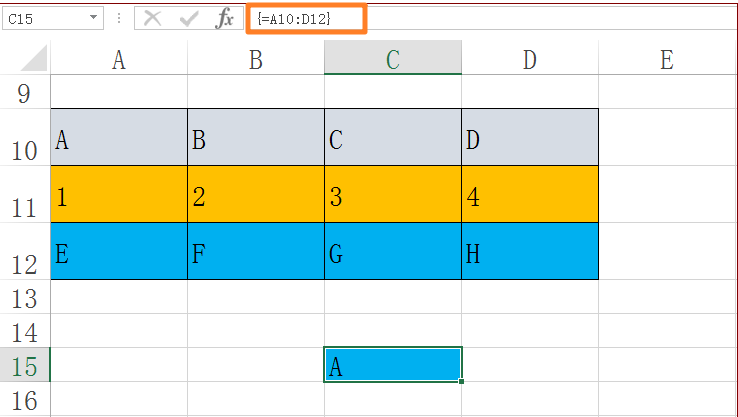Image resolution: width=738 pixels, height=417 pixels.
Task: Click the formula bar grip dots handle
Action: click(x=119, y=18)
